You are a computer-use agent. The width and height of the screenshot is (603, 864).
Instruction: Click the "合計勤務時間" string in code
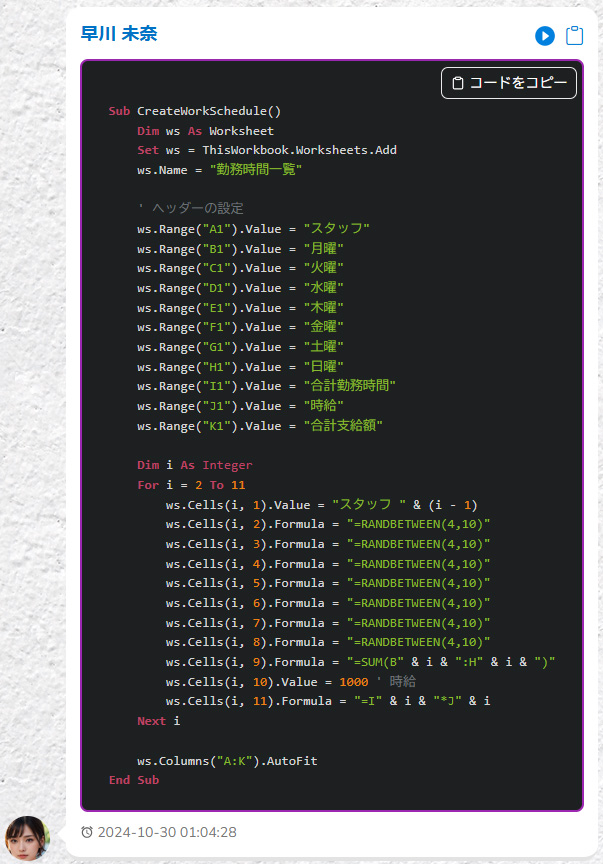point(349,386)
